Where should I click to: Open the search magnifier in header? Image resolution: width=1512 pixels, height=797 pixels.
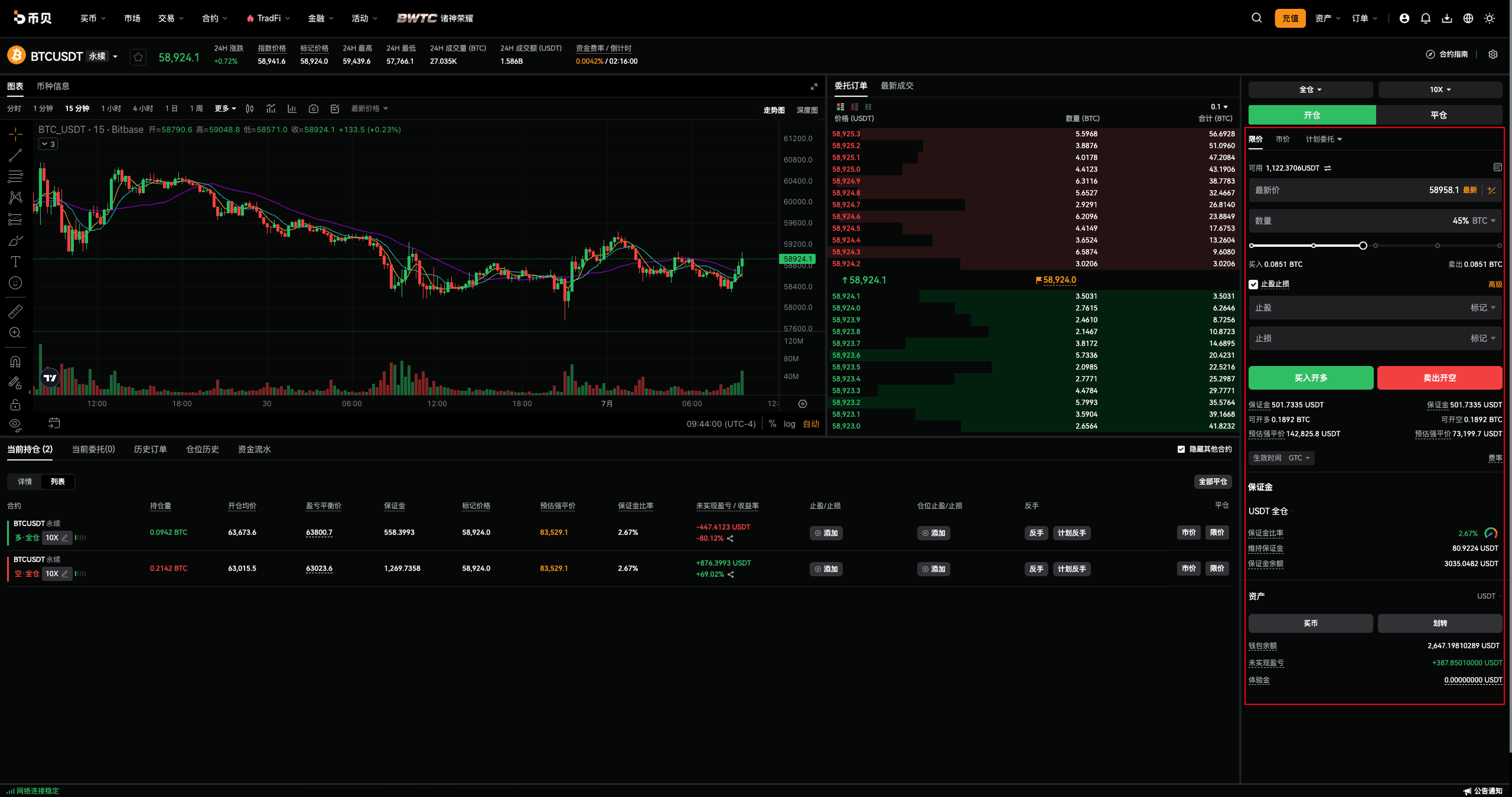(1257, 18)
